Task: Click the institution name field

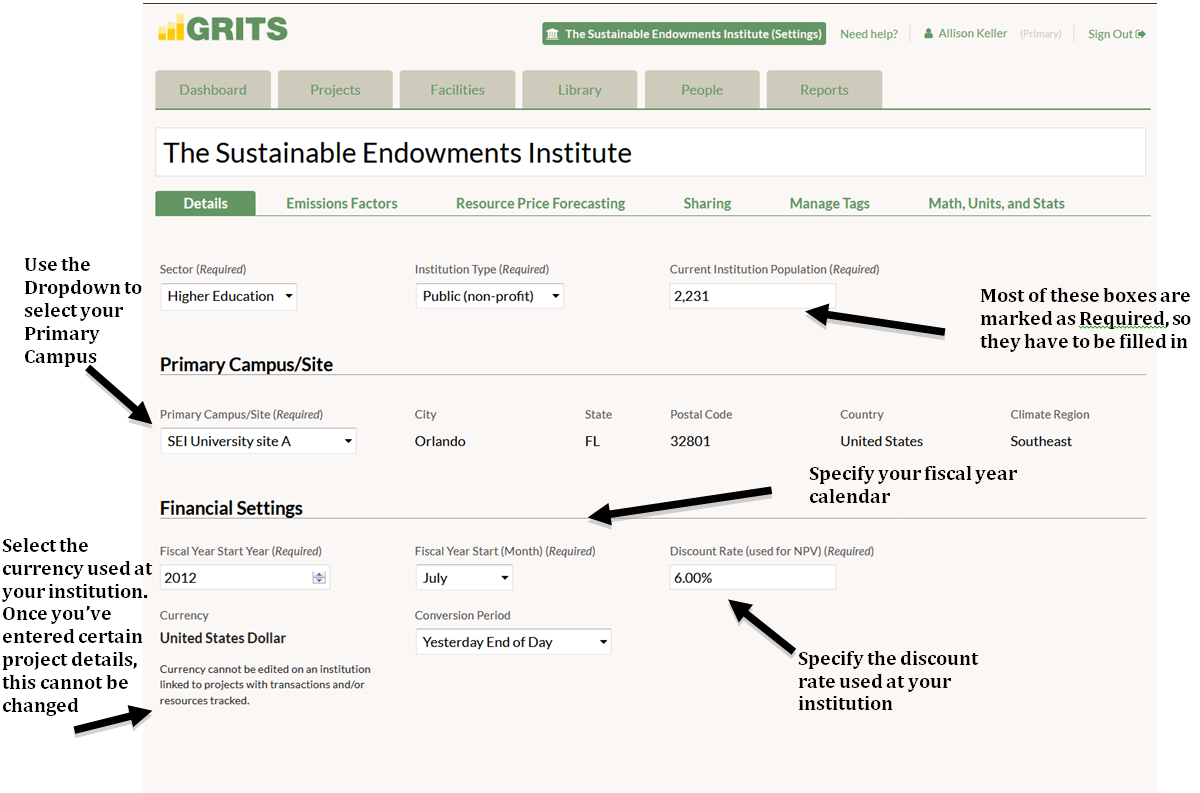Action: pyautogui.click(x=651, y=152)
